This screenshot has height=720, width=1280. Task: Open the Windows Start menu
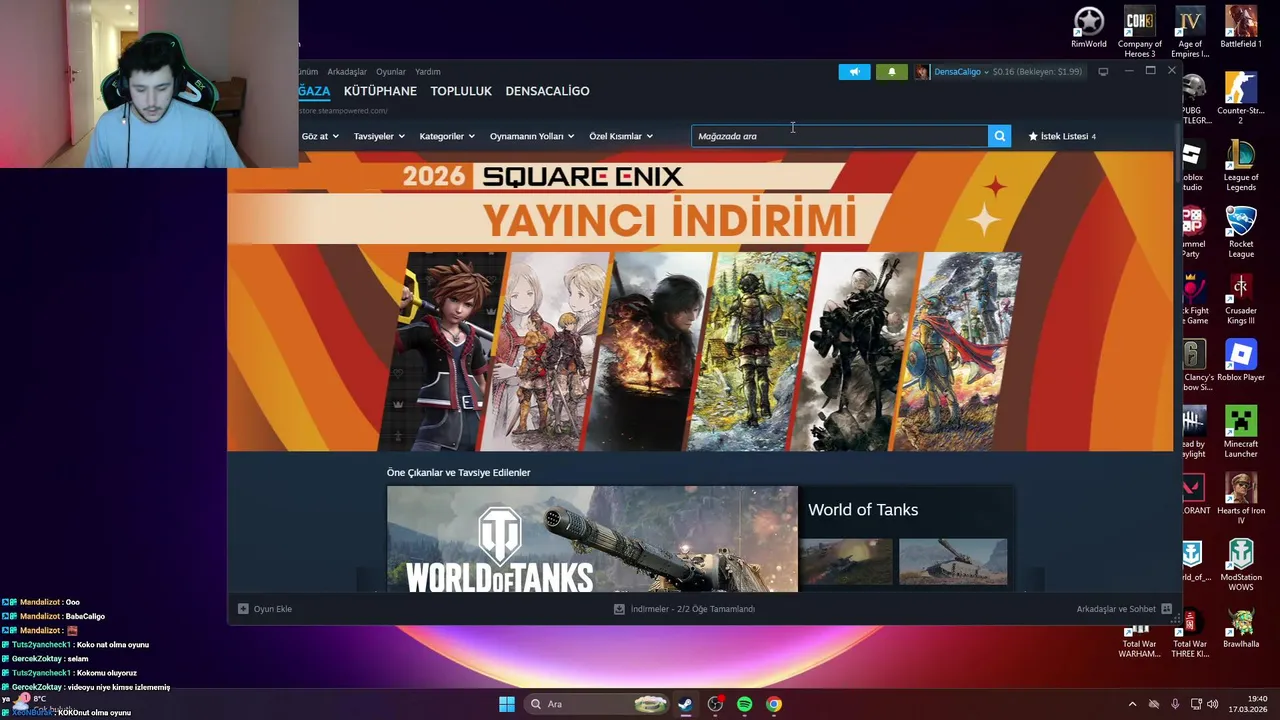tap(507, 704)
